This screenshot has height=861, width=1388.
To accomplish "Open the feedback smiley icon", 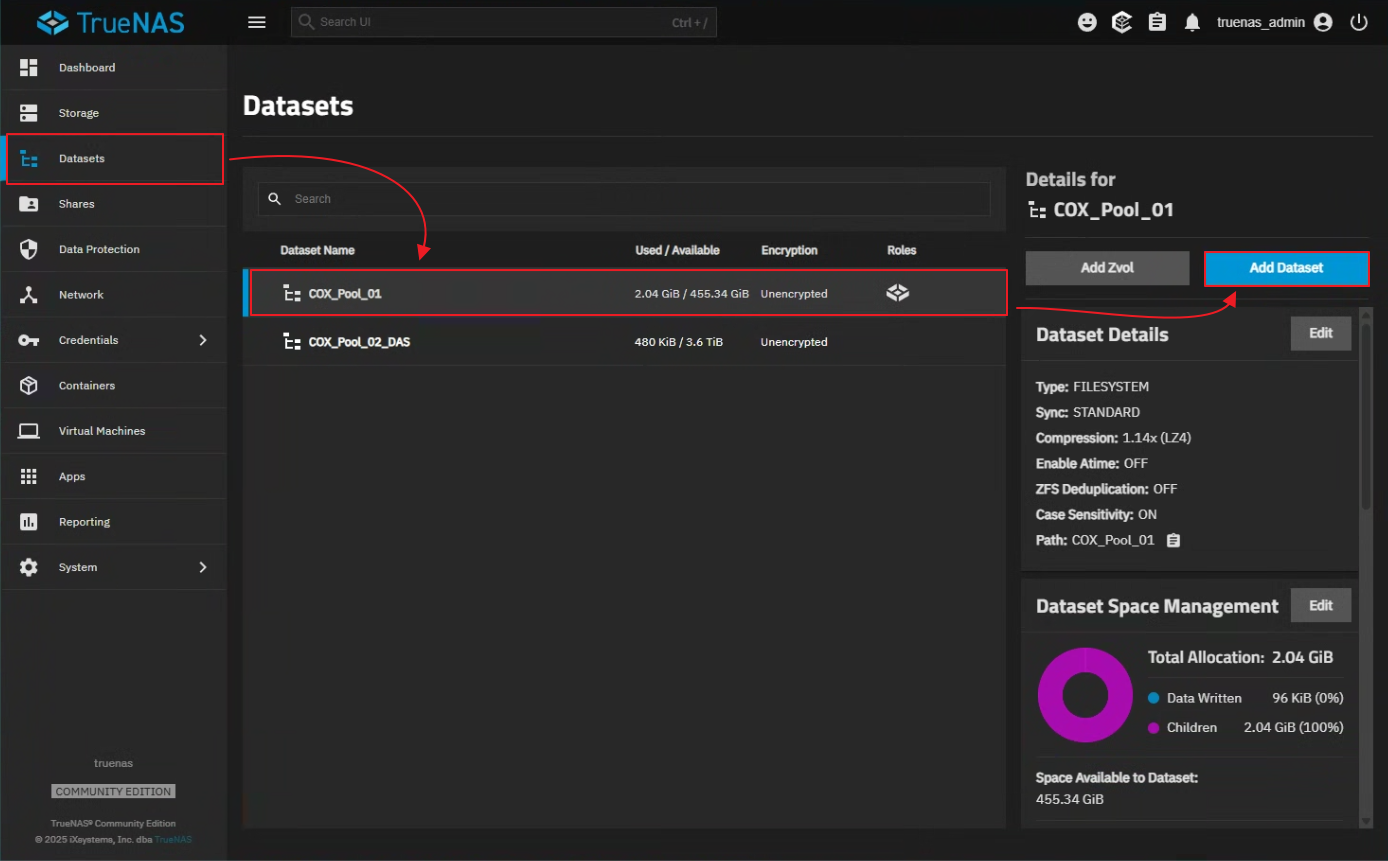I will tap(1087, 22).
